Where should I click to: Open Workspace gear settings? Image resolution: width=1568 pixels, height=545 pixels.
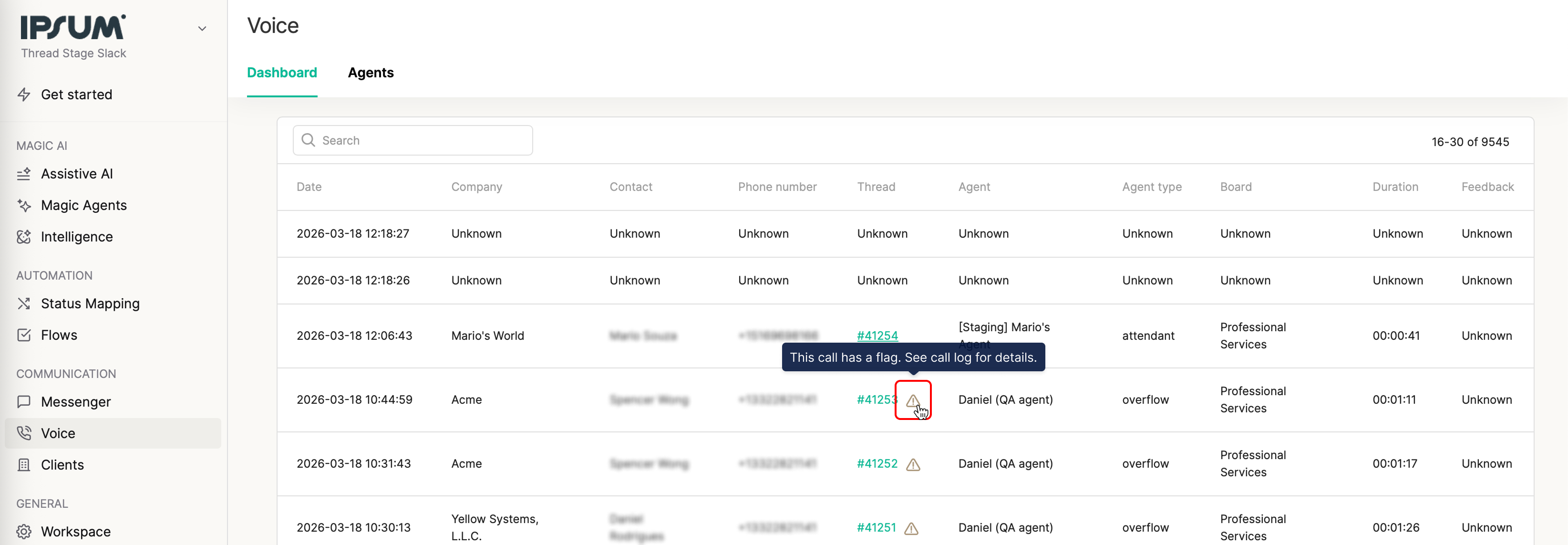(24, 532)
